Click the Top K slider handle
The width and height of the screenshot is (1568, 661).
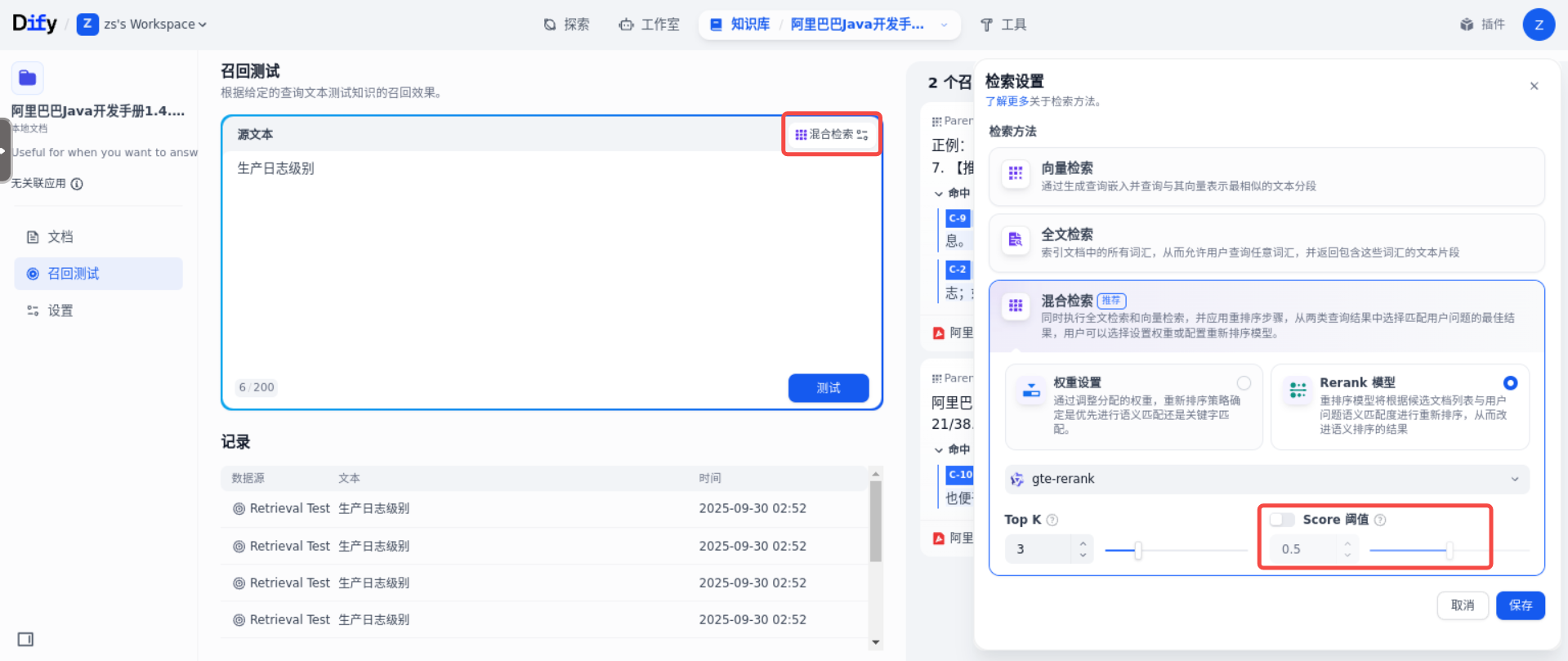[1137, 551]
